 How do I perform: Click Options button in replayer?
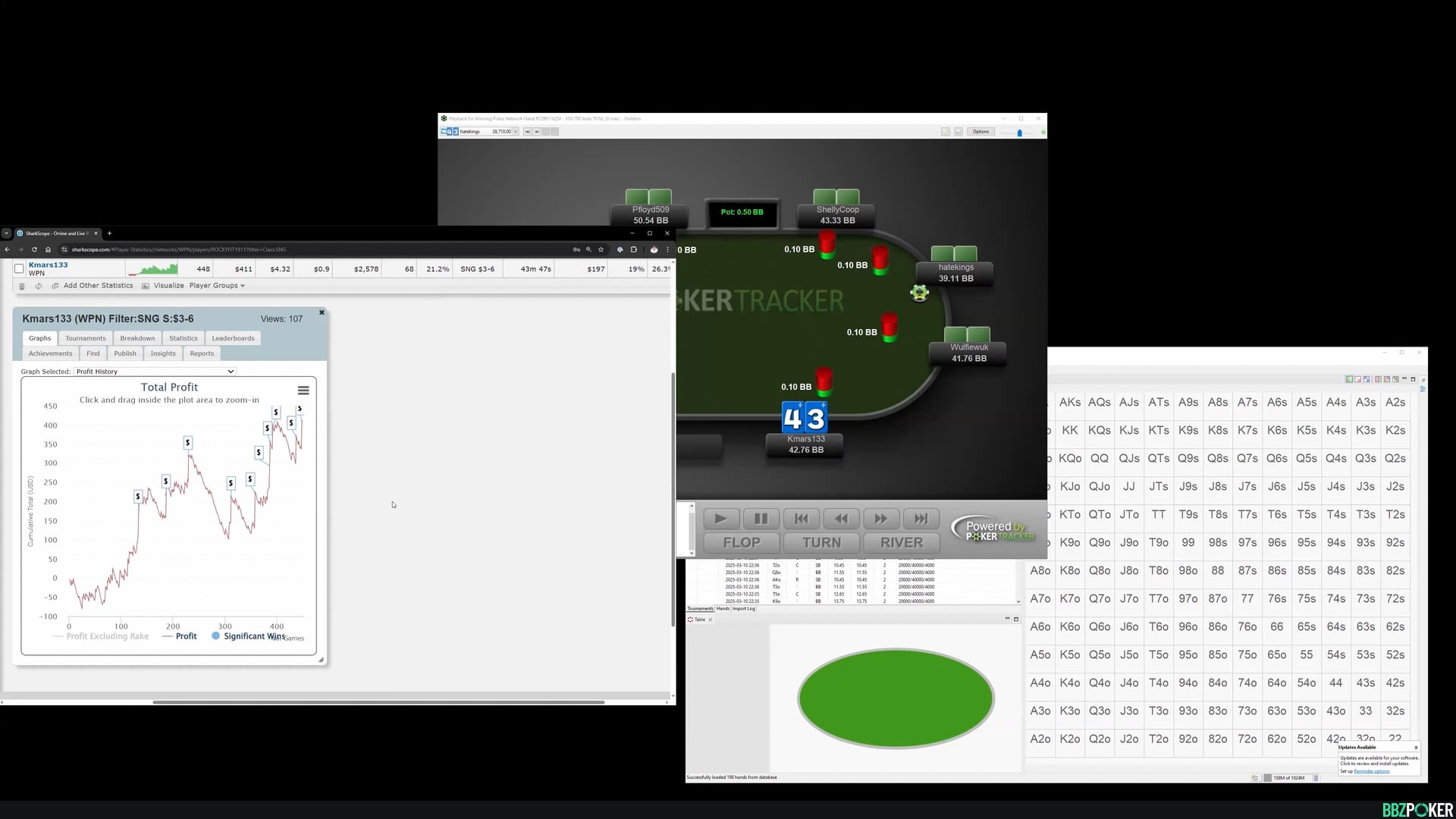[x=981, y=132]
